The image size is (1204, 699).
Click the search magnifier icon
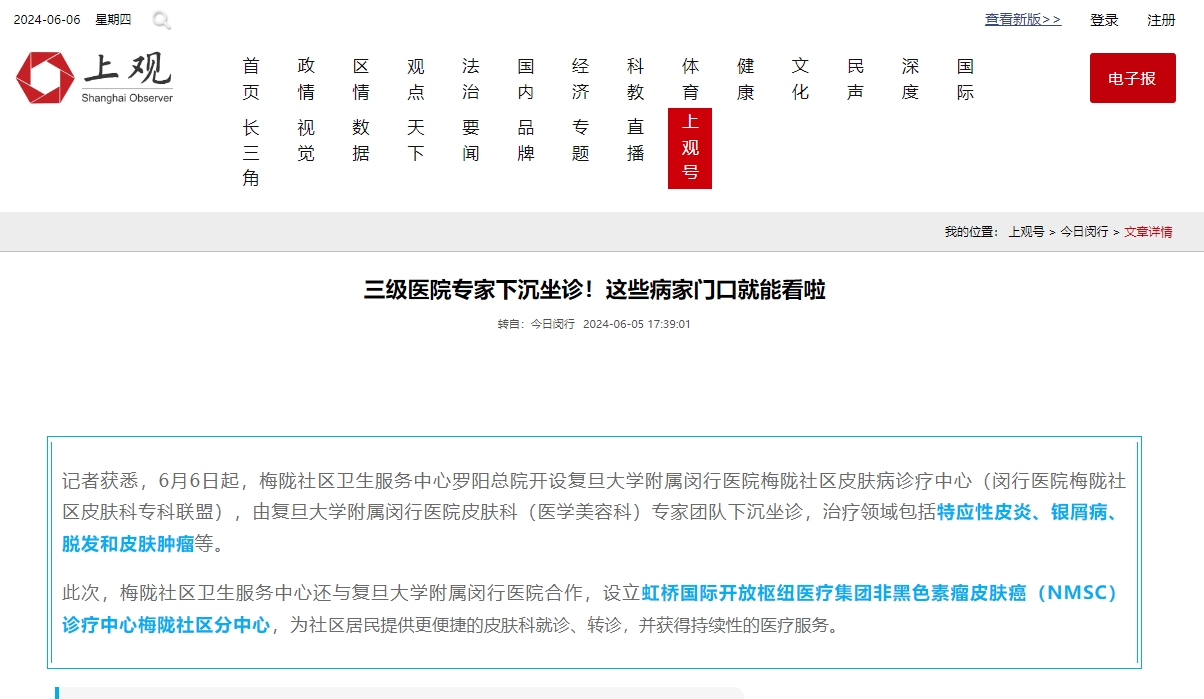pos(161,20)
